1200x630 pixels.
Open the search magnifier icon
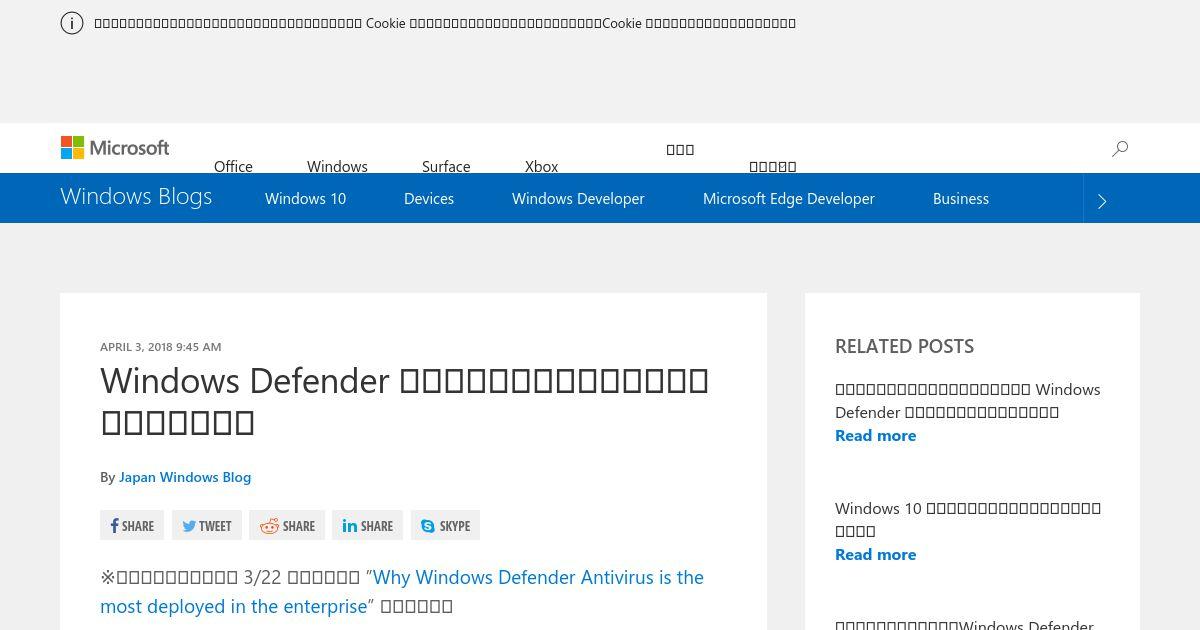(x=1120, y=148)
